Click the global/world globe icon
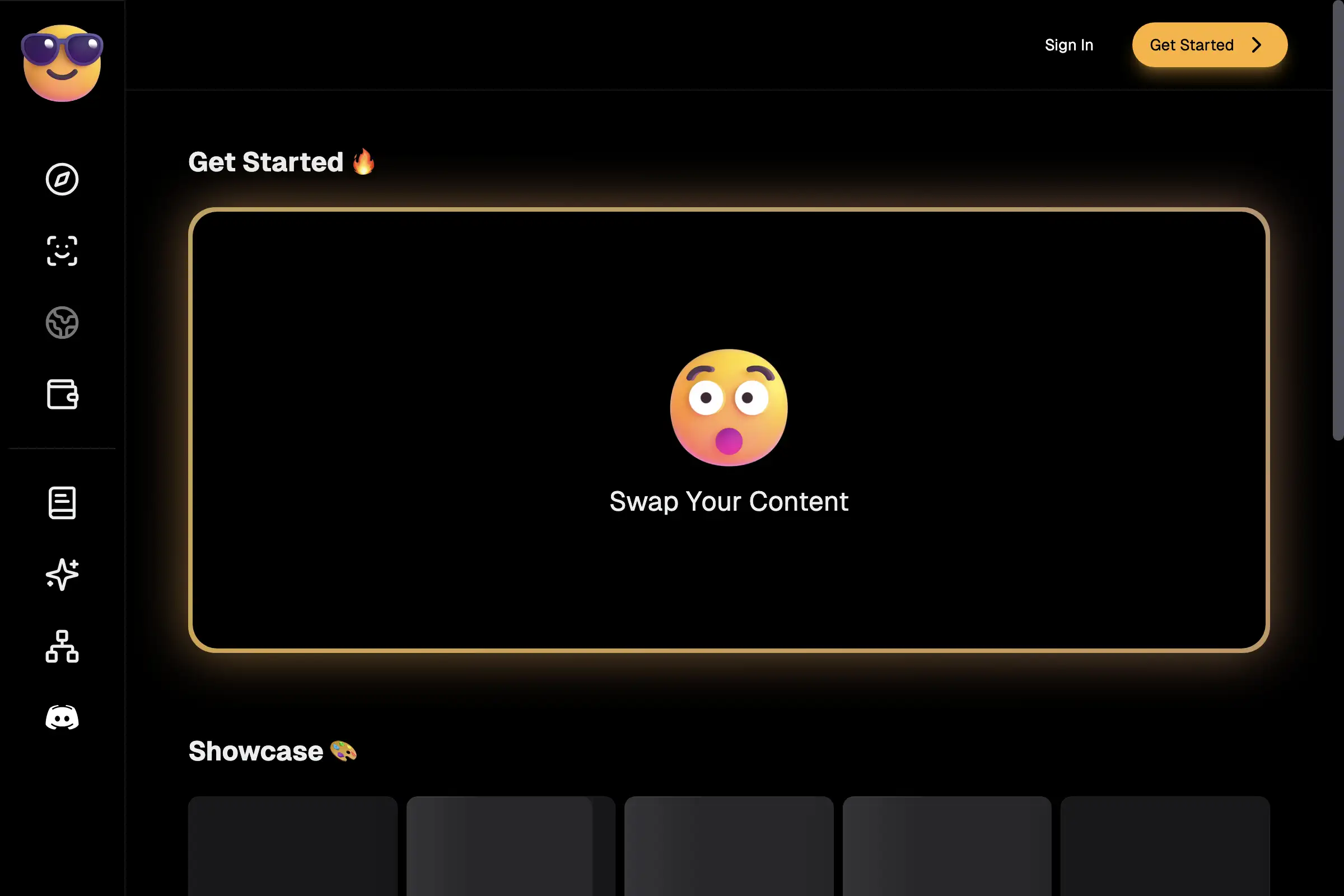The height and width of the screenshot is (896, 1344). [62, 322]
